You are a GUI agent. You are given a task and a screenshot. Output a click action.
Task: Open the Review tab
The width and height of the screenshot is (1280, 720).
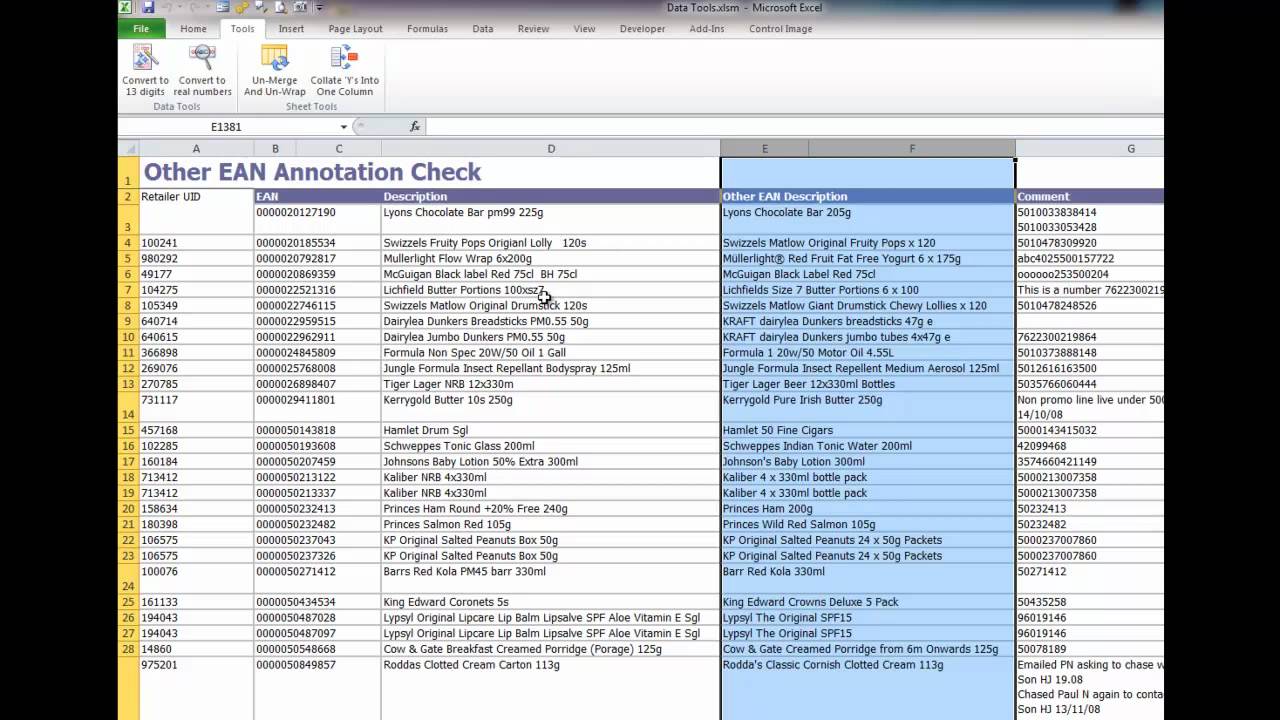click(x=533, y=29)
